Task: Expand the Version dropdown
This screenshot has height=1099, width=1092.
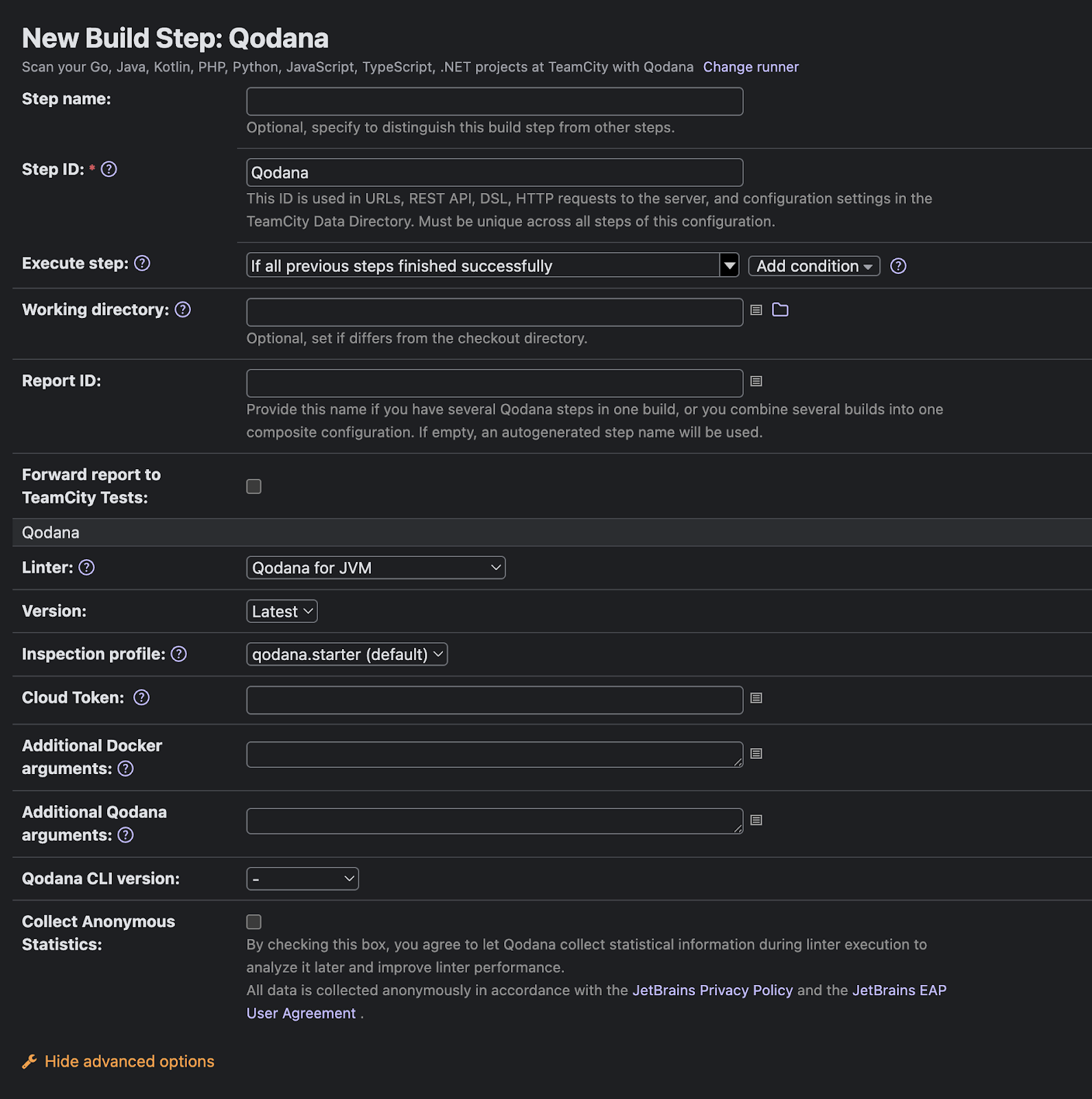Action: click(x=282, y=612)
